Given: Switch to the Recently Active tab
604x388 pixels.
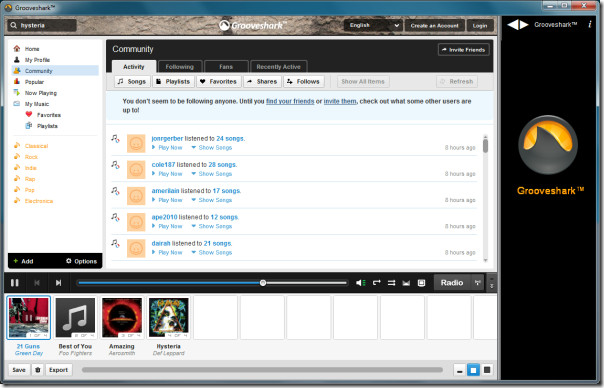Looking at the screenshot, I should click(279, 67).
